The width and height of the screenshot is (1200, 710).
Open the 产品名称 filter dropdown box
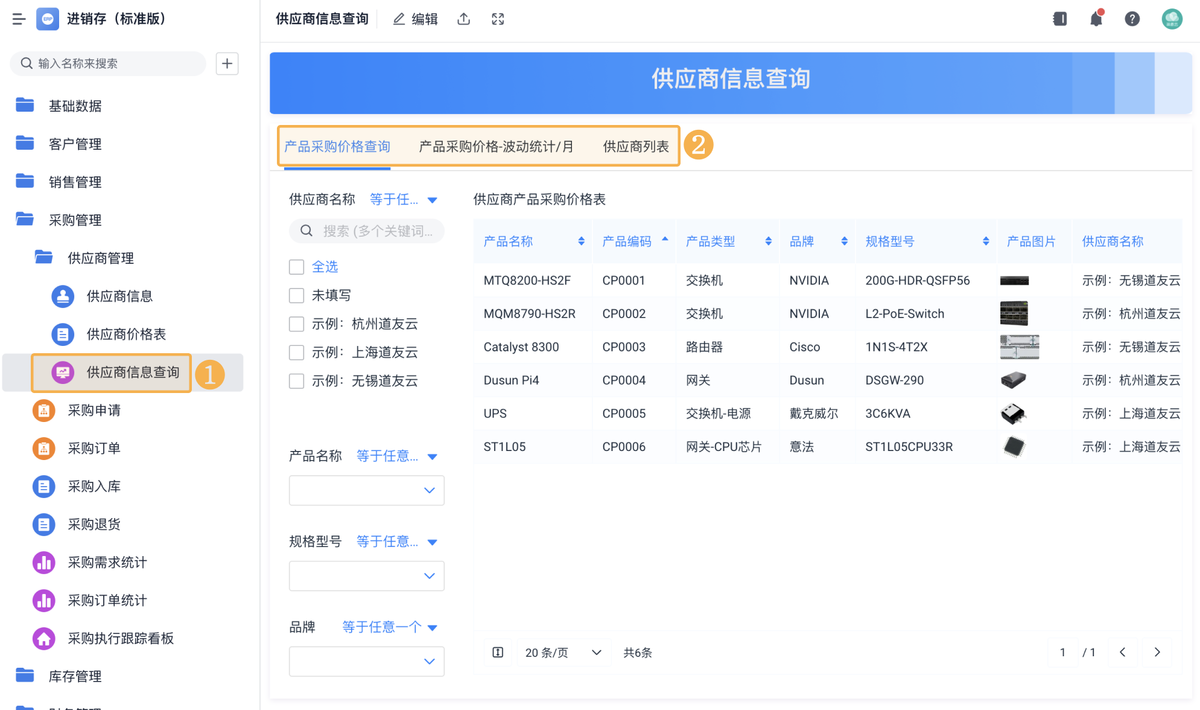tap(366, 490)
